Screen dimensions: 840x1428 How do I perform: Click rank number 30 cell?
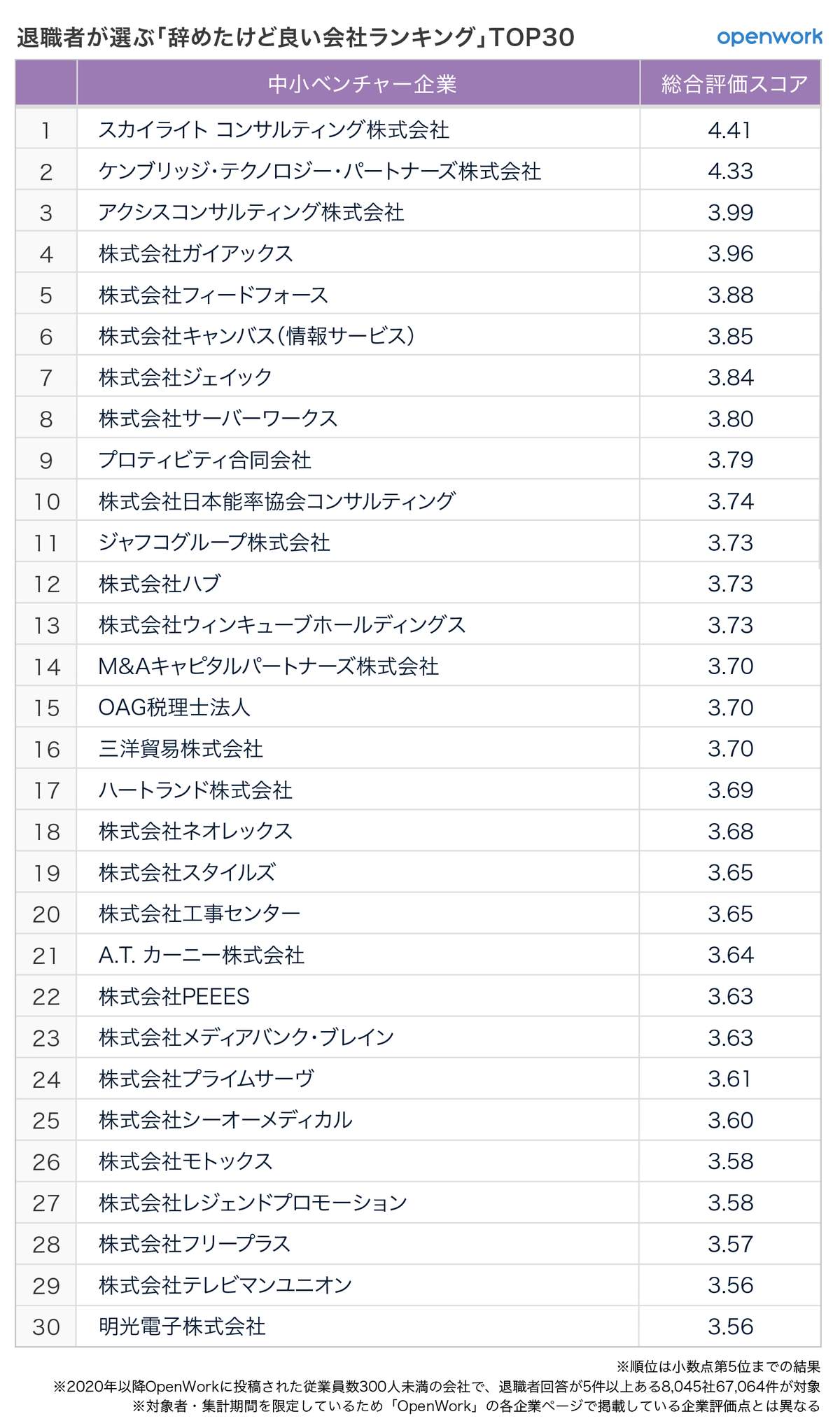(46, 1326)
